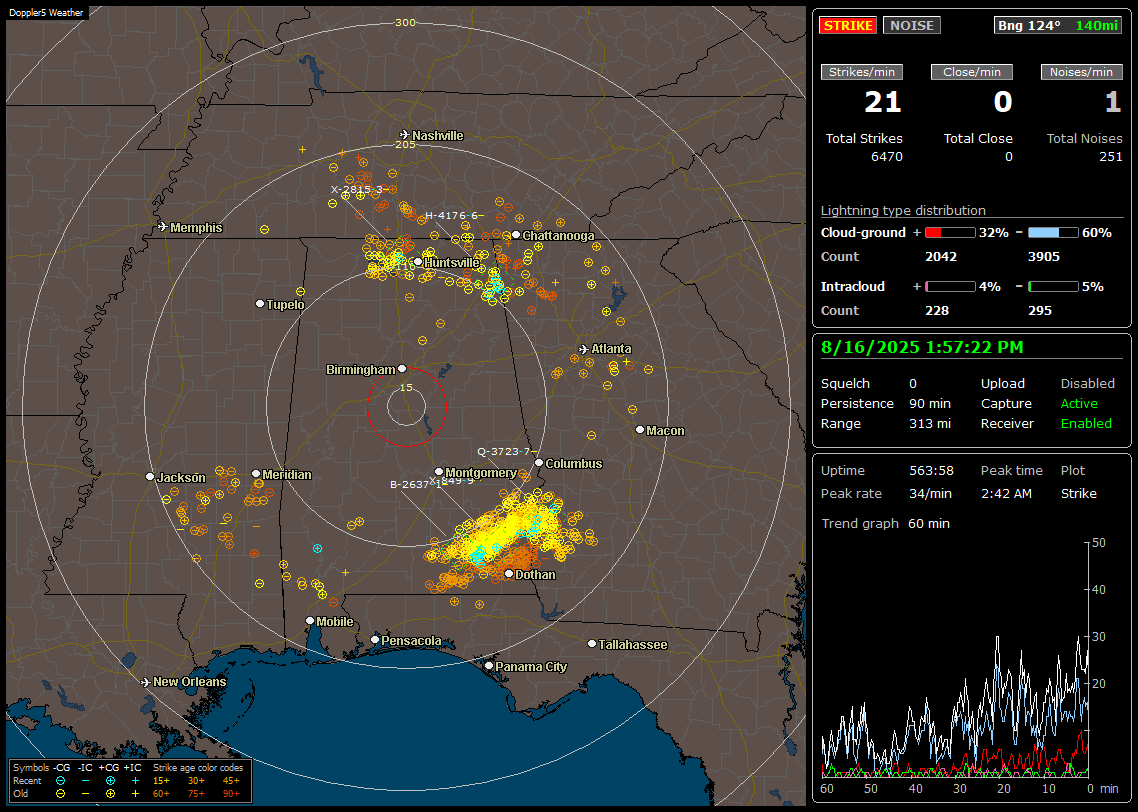Click the negative cloud-ground blue percentage bar
Screen dimensions: 1138x812
pyautogui.click(x=1053, y=233)
